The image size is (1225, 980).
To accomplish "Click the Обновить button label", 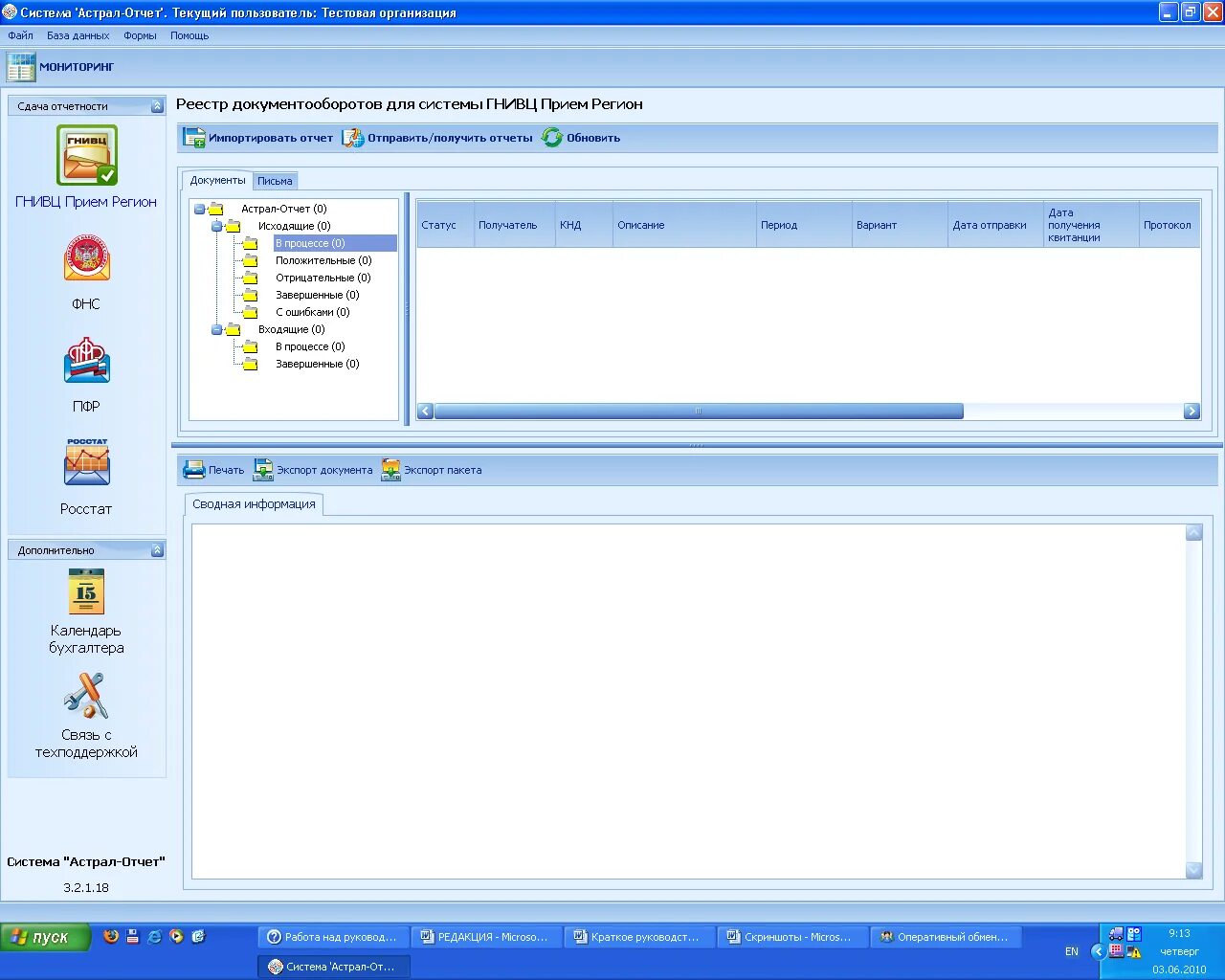I will (x=593, y=138).
